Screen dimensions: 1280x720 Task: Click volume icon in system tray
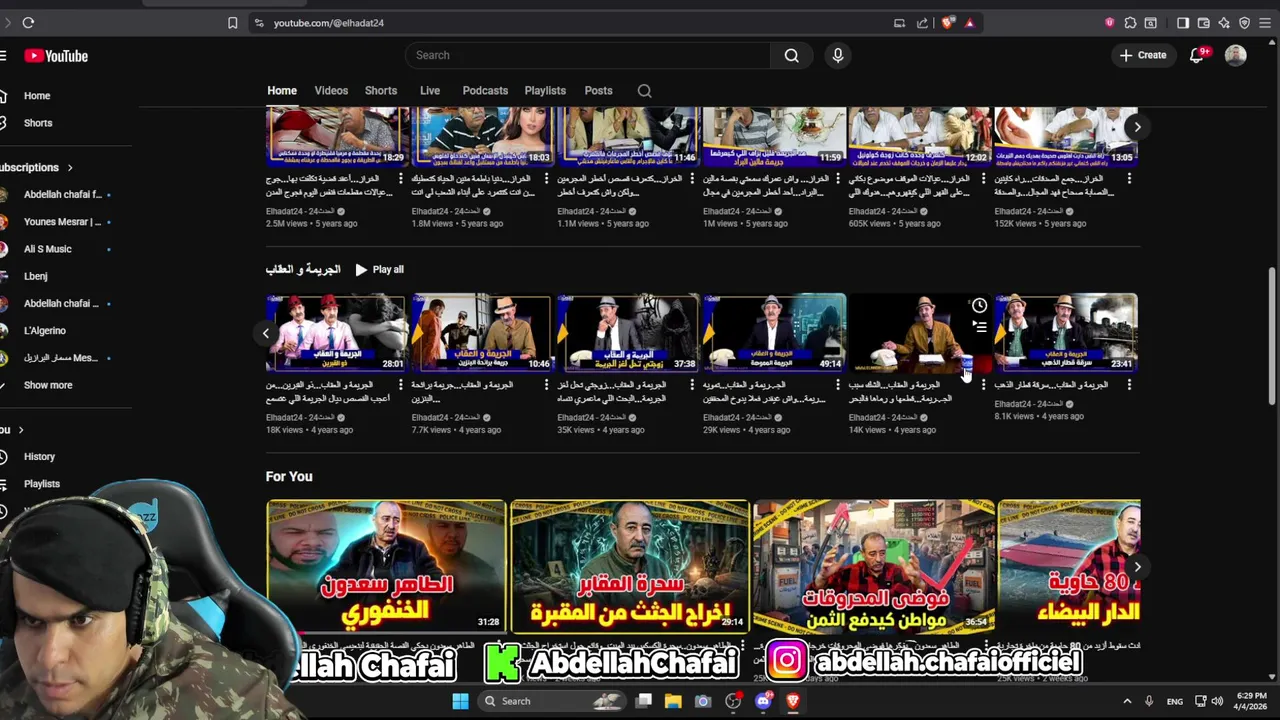(x=1218, y=701)
